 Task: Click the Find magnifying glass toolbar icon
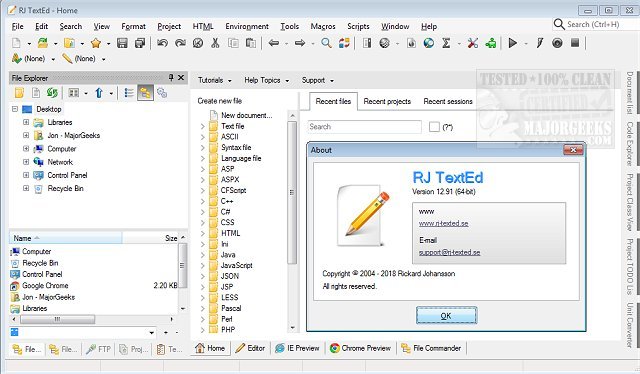coord(326,43)
